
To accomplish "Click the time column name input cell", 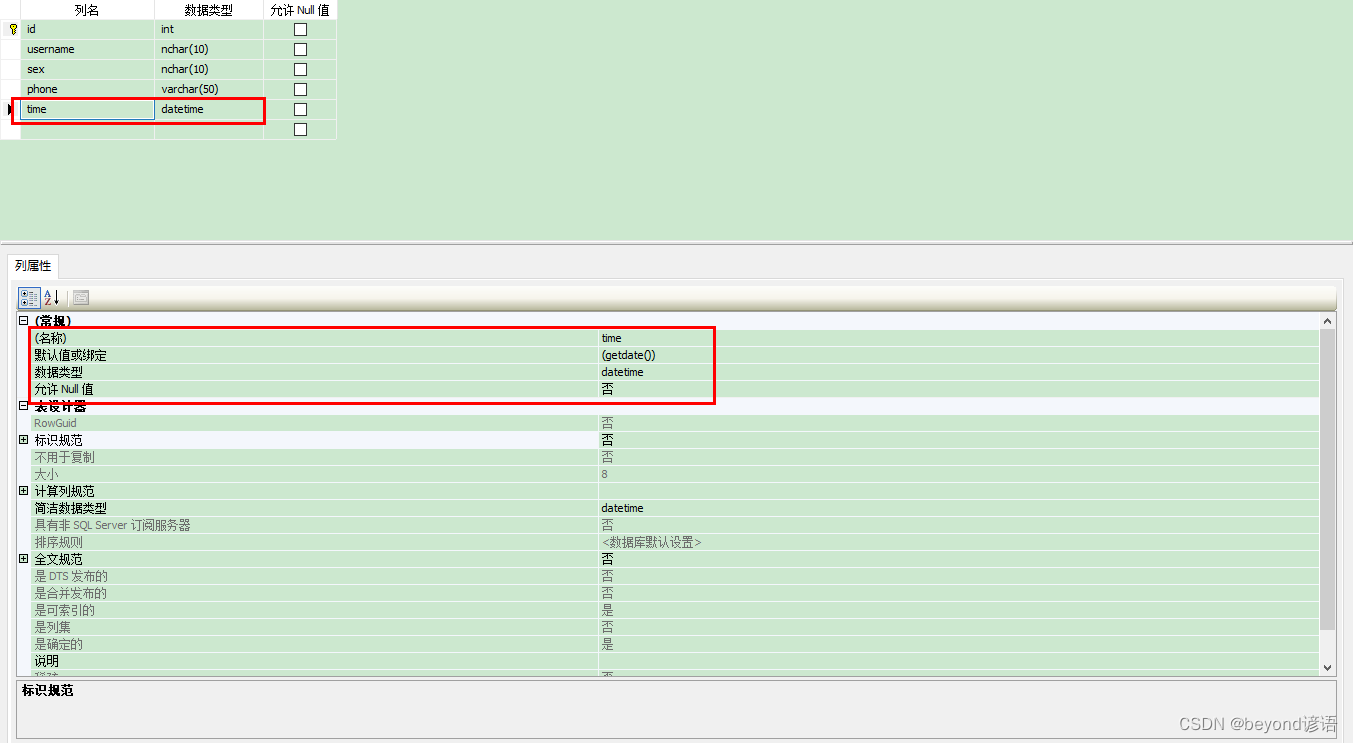I will [87, 109].
